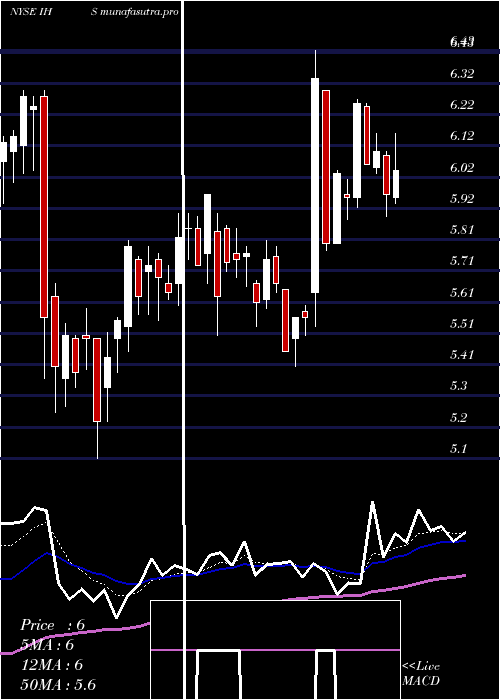Screen dimensions: 500x700
Task: Click the 5.61 price axis label
Action: click(462, 292)
